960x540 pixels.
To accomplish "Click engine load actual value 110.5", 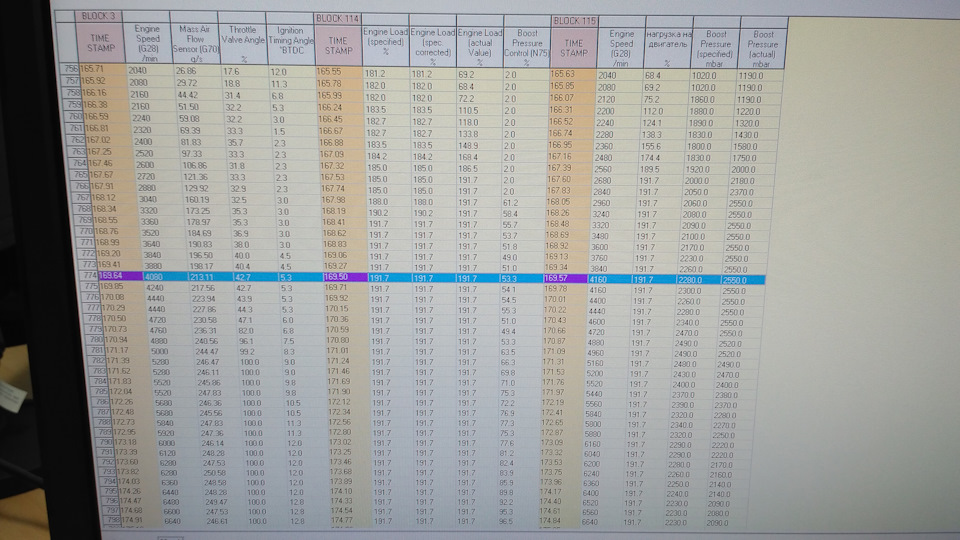I will point(468,110).
